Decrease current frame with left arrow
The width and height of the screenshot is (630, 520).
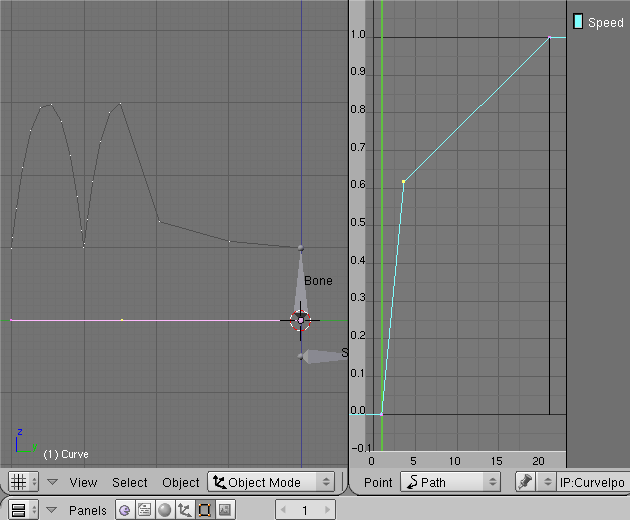283,510
